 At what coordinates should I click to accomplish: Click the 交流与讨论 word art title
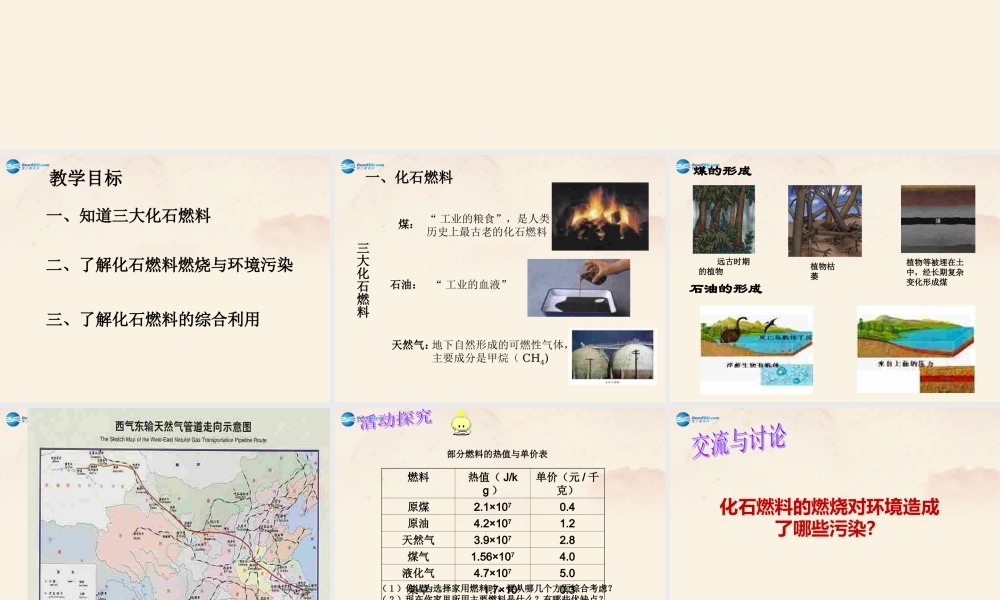pos(739,441)
